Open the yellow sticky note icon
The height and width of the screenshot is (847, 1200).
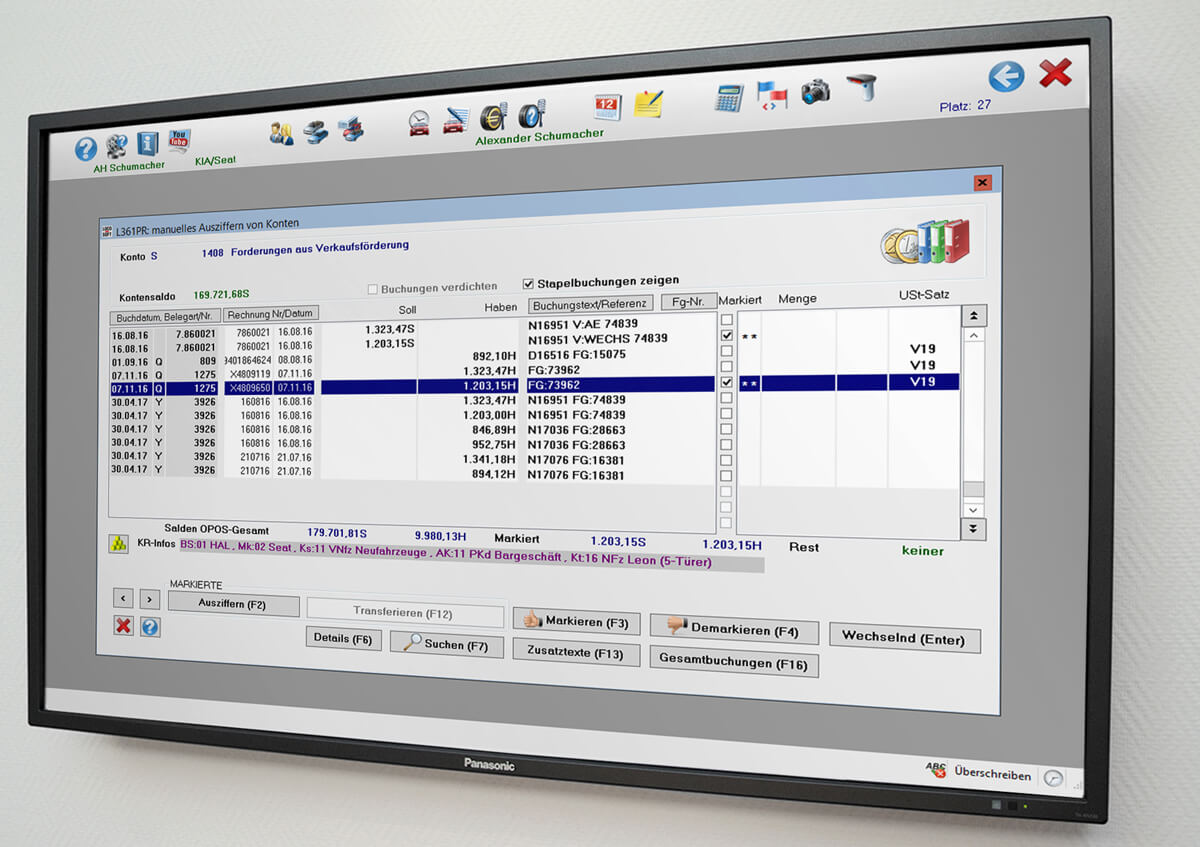(648, 103)
